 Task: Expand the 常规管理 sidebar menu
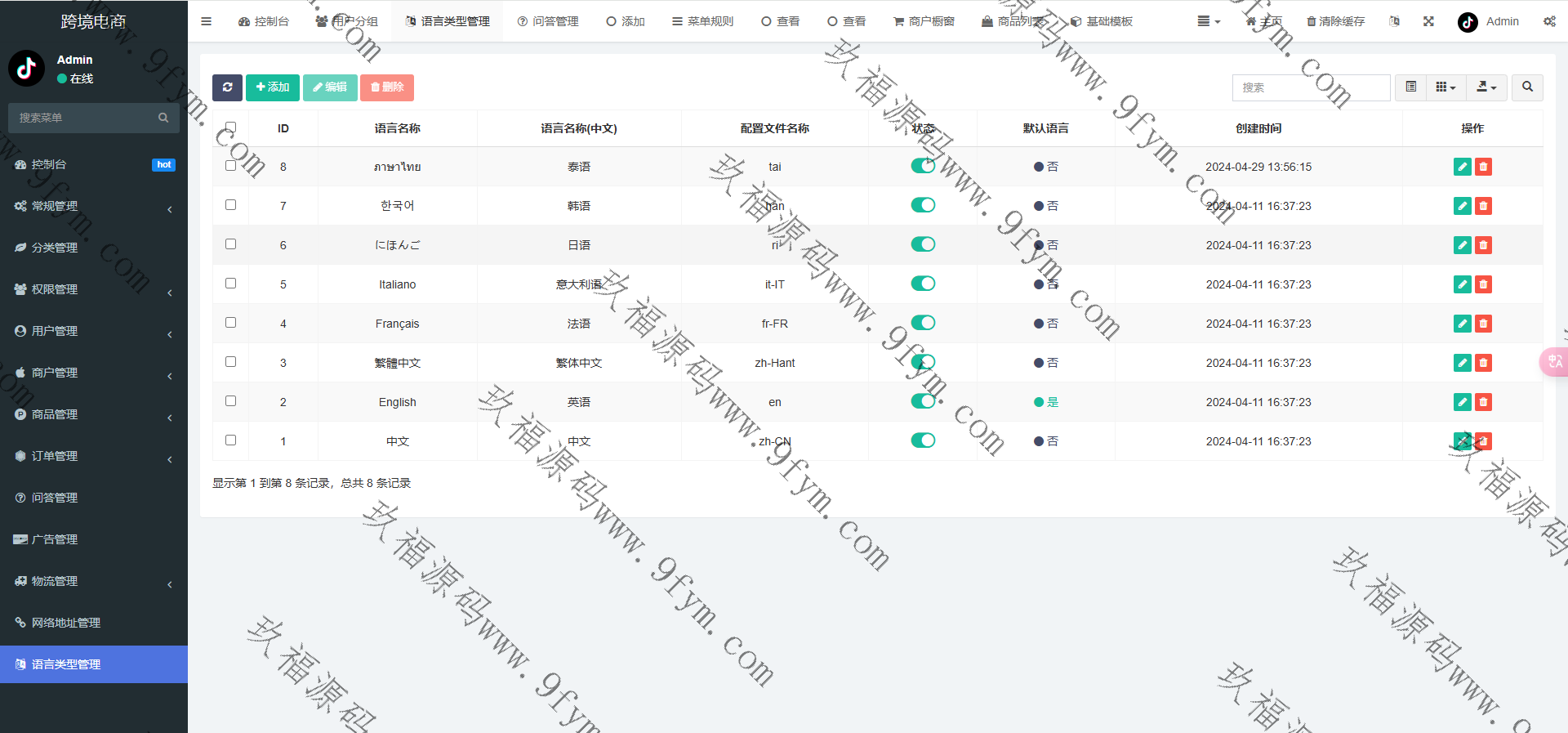(93, 206)
